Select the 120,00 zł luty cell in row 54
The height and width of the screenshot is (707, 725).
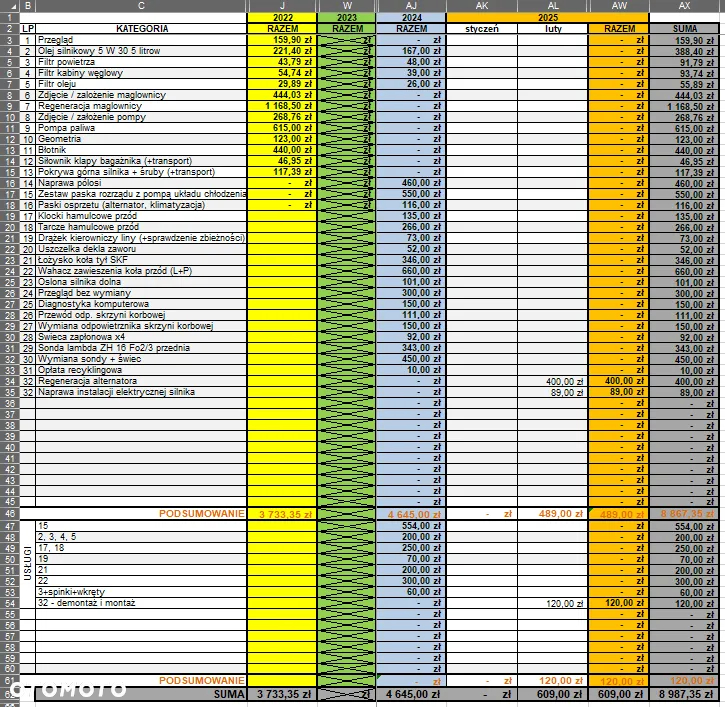[553, 603]
